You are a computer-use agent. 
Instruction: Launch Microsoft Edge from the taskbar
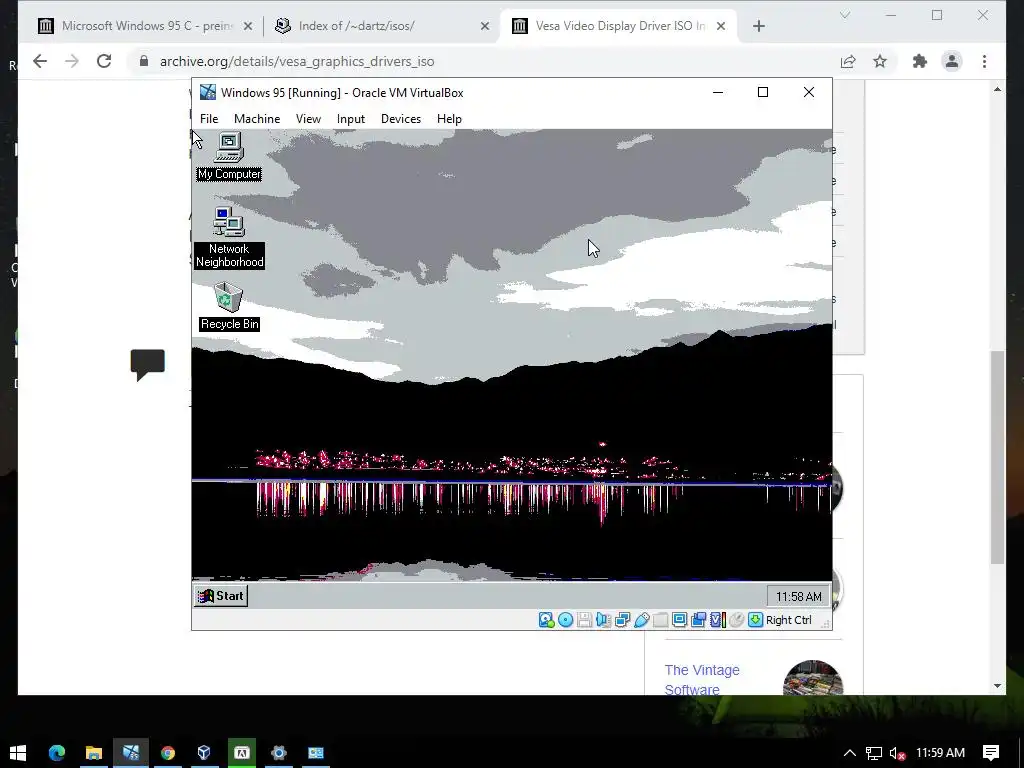pos(57,753)
